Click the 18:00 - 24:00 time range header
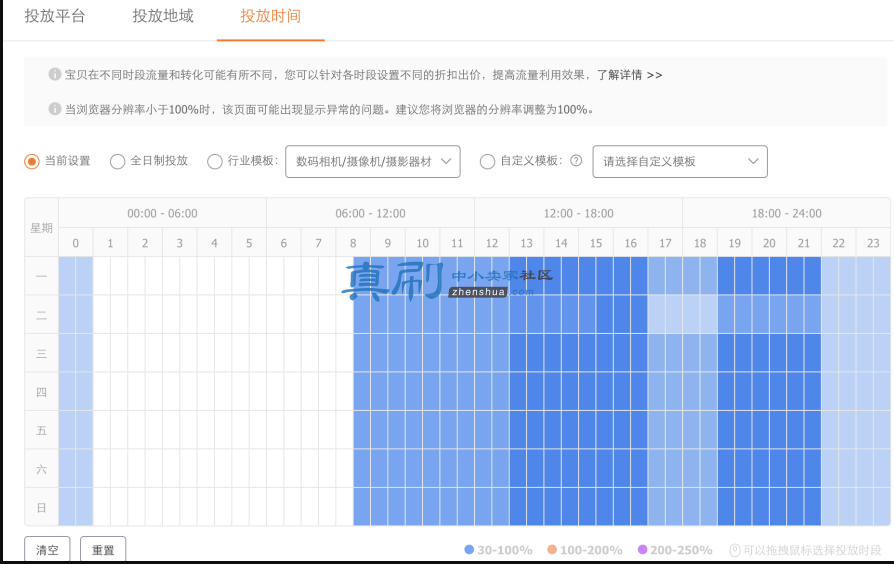The image size is (894, 564). 786,213
